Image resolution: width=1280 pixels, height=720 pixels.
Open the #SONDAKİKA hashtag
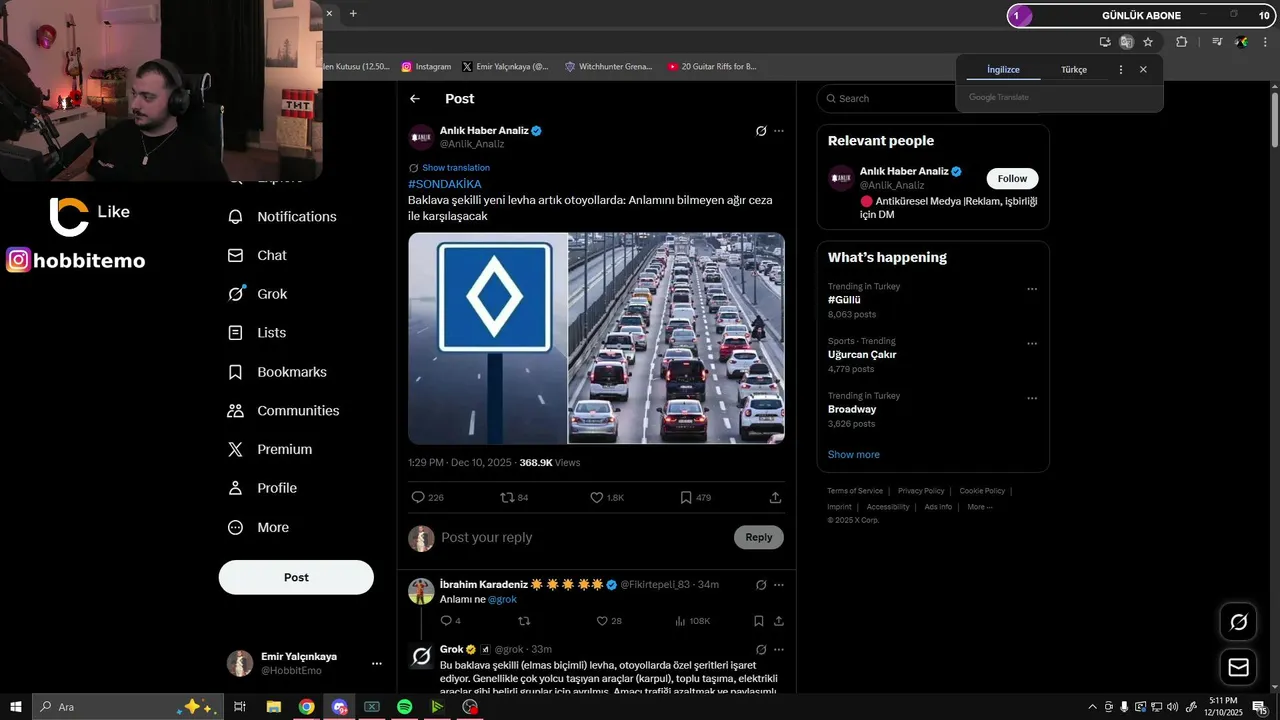445,185
